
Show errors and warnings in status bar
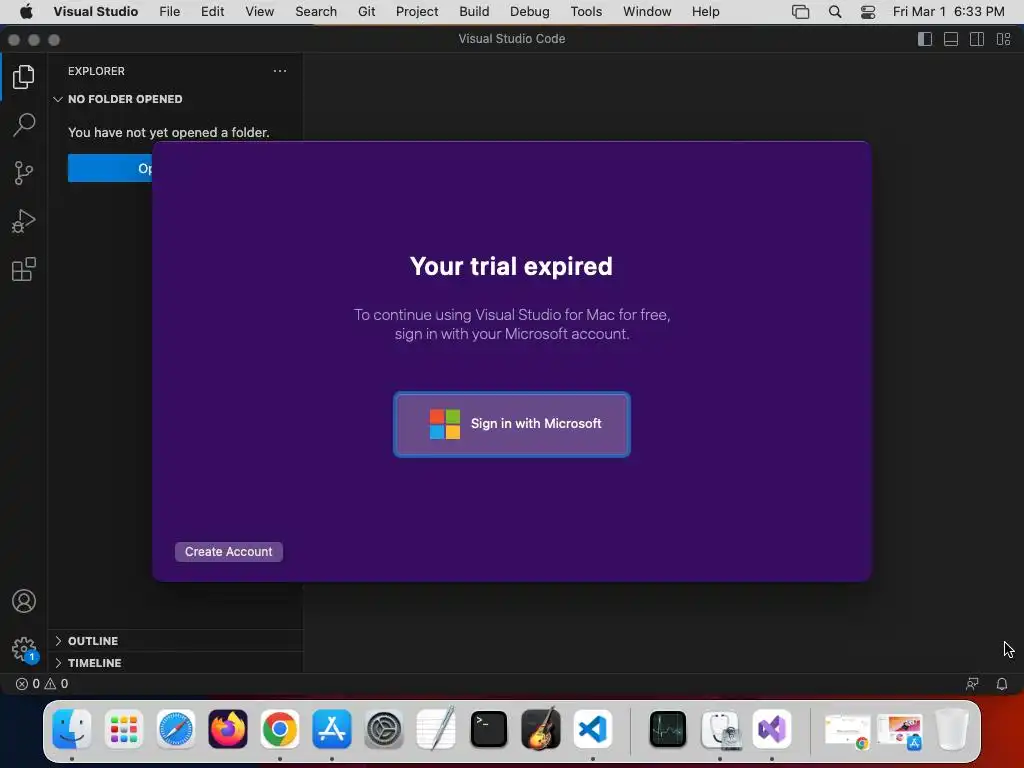coord(42,684)
